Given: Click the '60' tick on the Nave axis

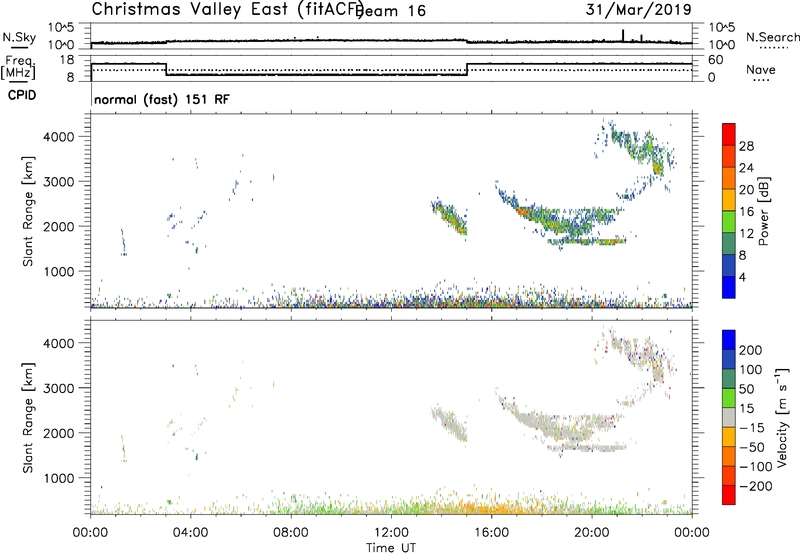Looking at the screenshot, I should [716, 60].
